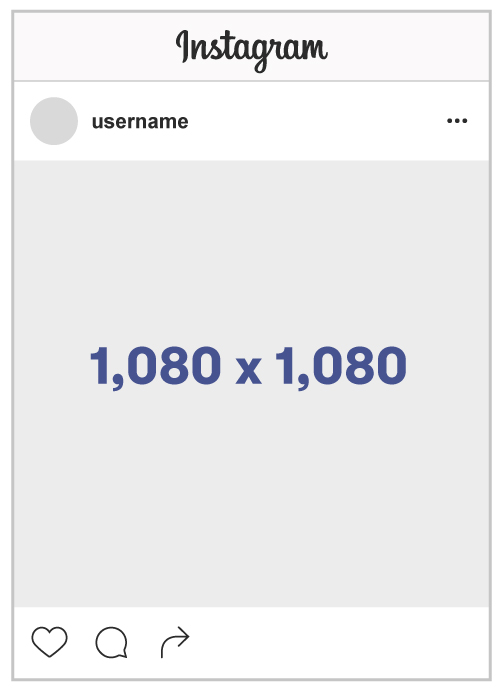The width and height of the screenshot is (500, 699).
Task: Click the top Instagram header bar
Action: pos(252,47)
